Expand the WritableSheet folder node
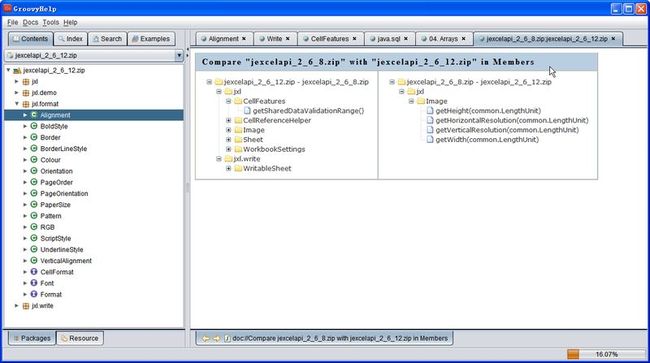The height and width of the screenshot is (363, 650). point(228,168)
